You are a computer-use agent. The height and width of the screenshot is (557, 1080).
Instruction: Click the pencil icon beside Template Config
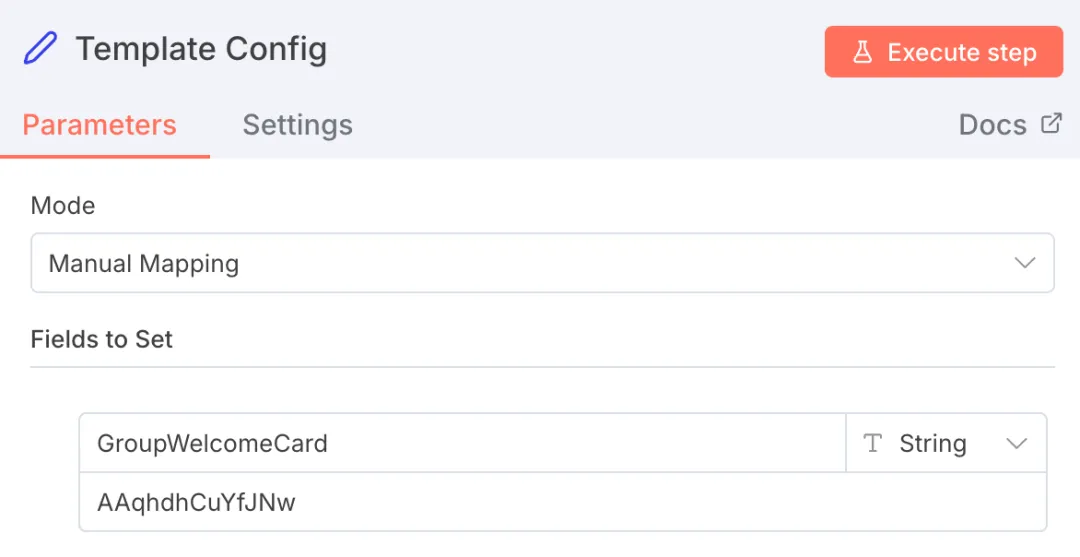40,48
